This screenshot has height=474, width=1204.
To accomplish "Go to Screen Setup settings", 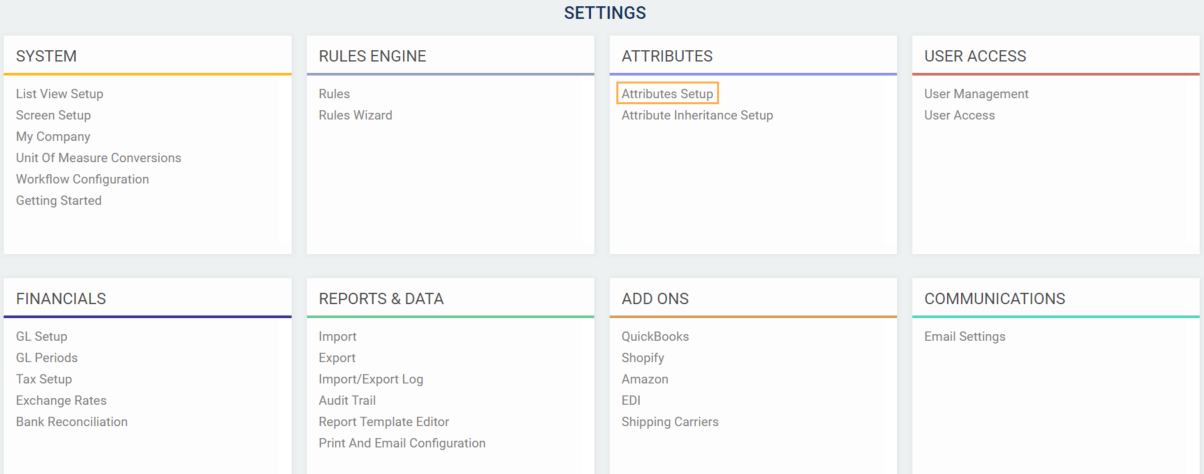I will tap(53, 115).
